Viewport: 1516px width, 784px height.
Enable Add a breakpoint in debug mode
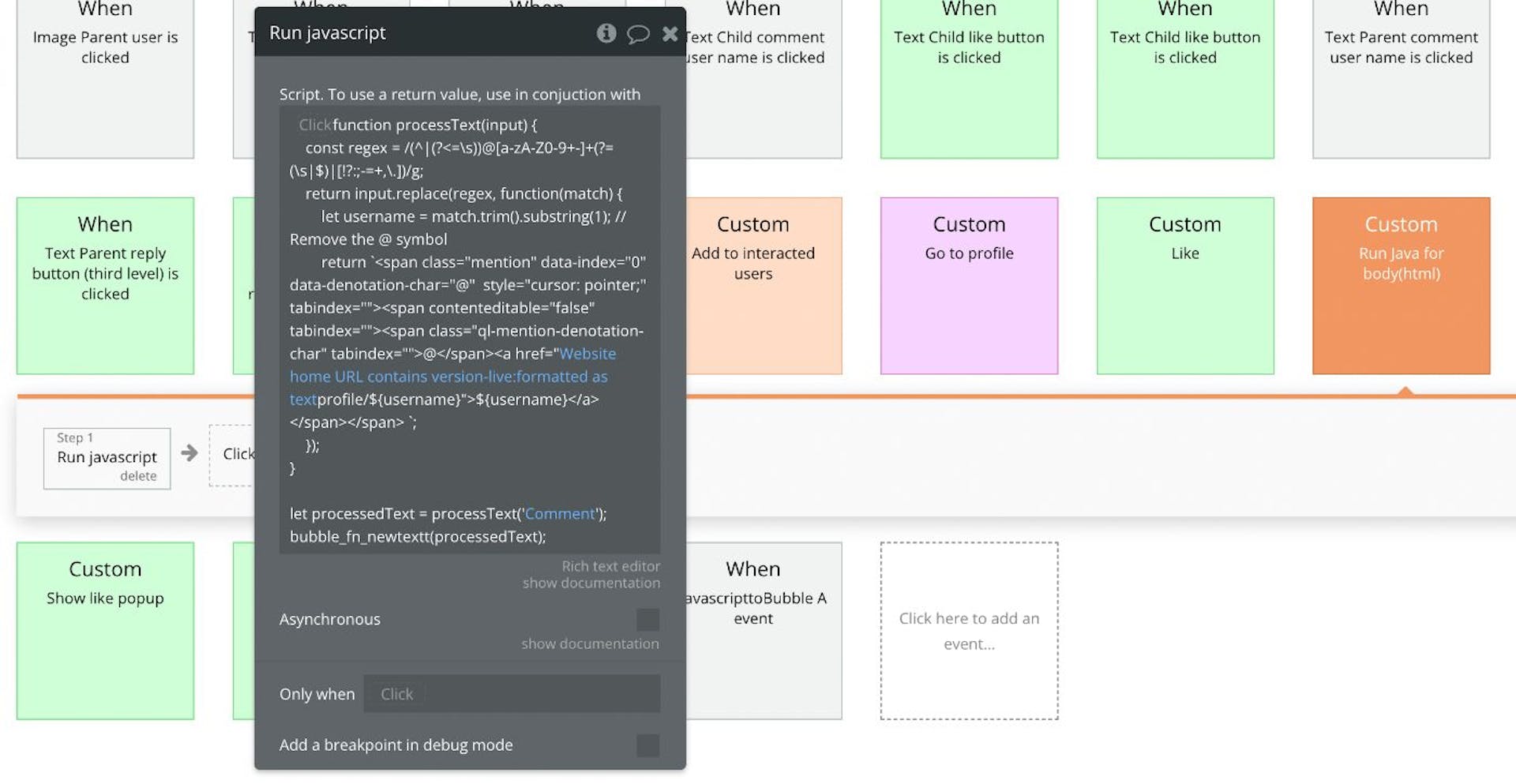[647, 745]
